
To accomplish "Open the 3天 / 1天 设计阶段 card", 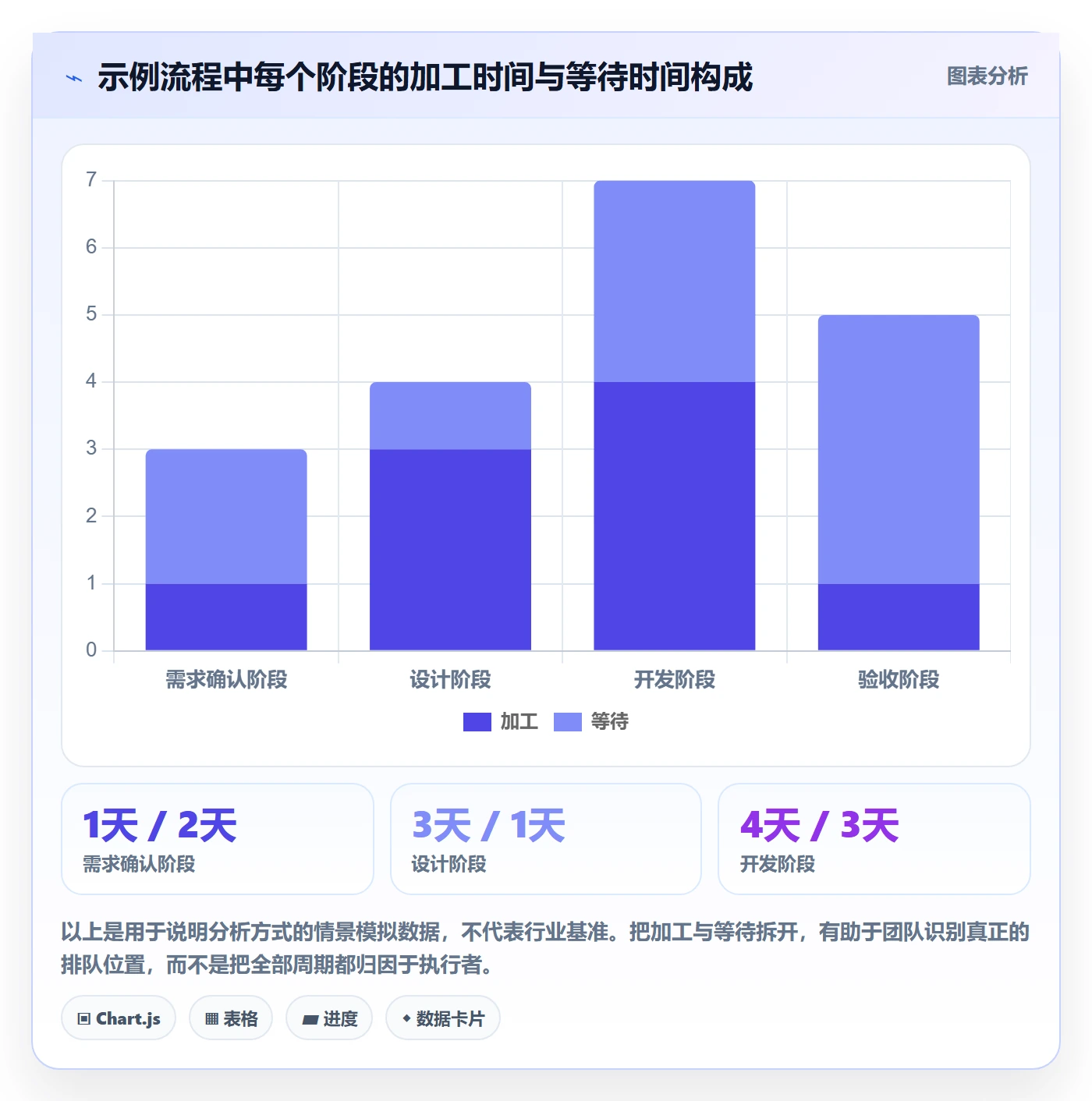I will pos(546,839).
